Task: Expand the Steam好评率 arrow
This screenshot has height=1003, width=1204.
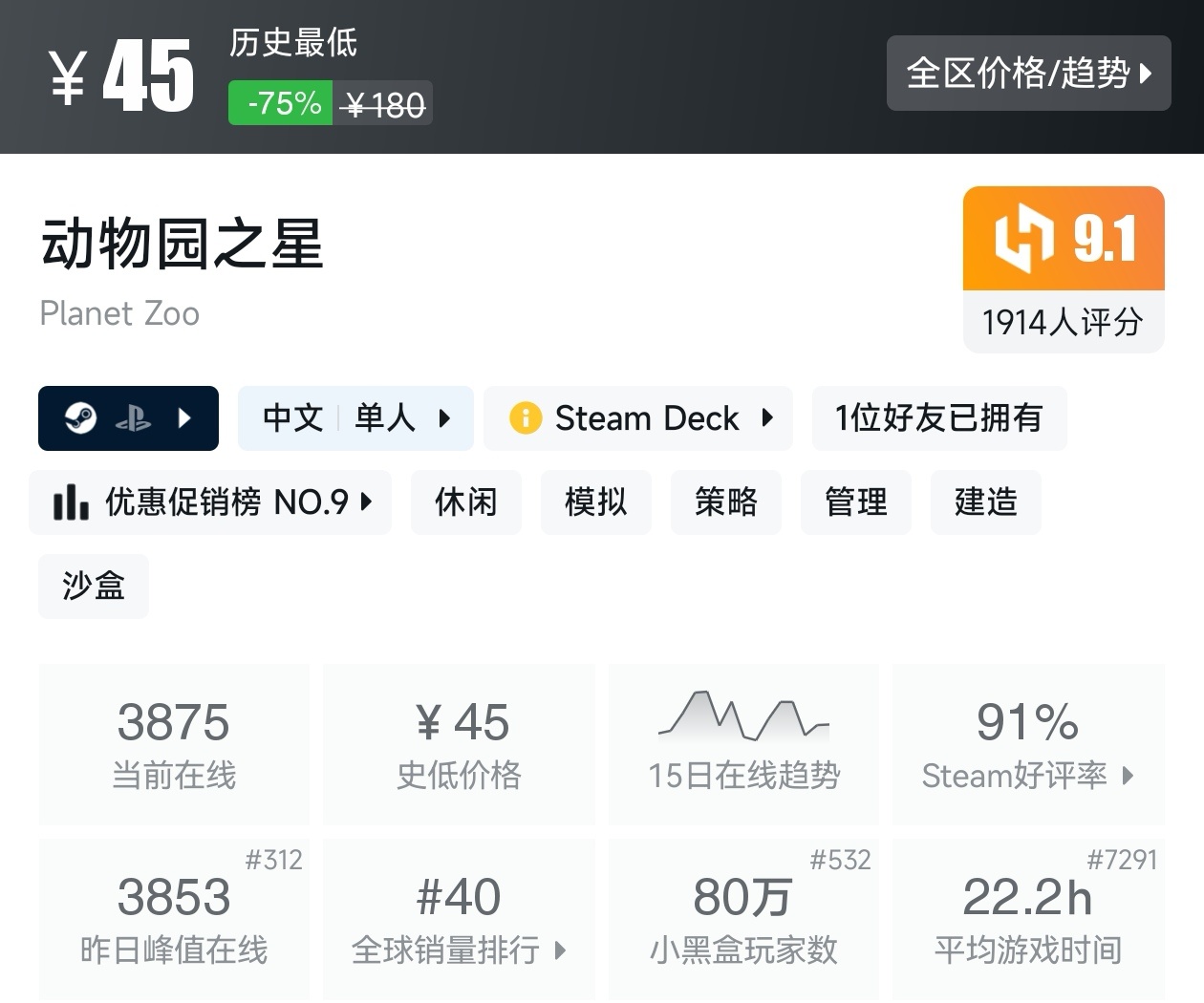Action: pyautogui.click(x=1128, y=776)
